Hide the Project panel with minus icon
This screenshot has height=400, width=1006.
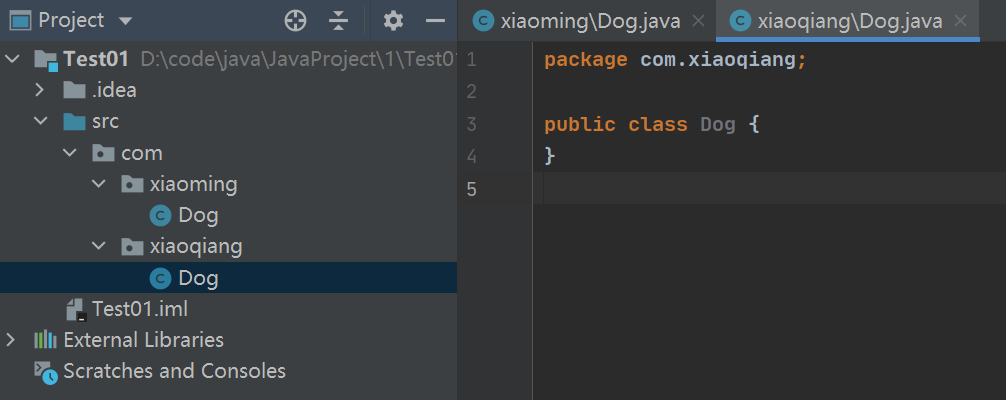[x=434, y=20]
